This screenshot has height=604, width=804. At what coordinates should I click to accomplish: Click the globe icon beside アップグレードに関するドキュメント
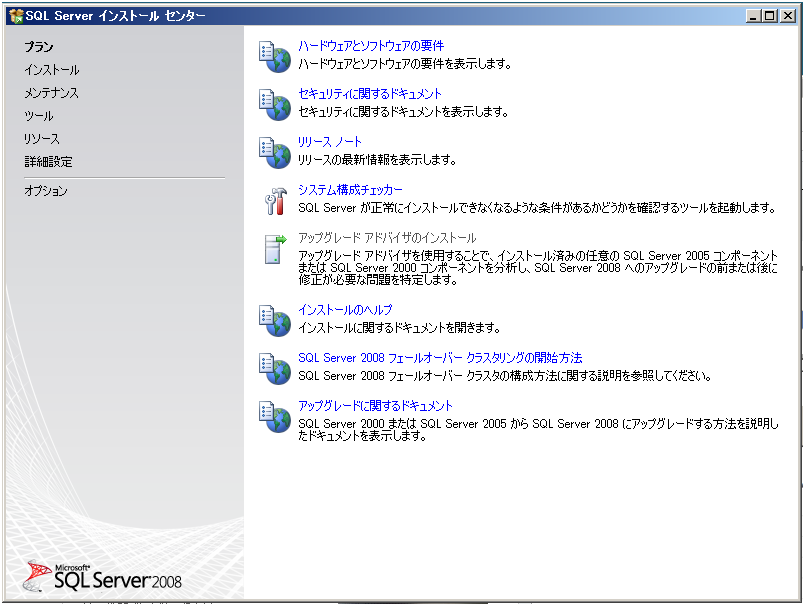click(275, 416)
